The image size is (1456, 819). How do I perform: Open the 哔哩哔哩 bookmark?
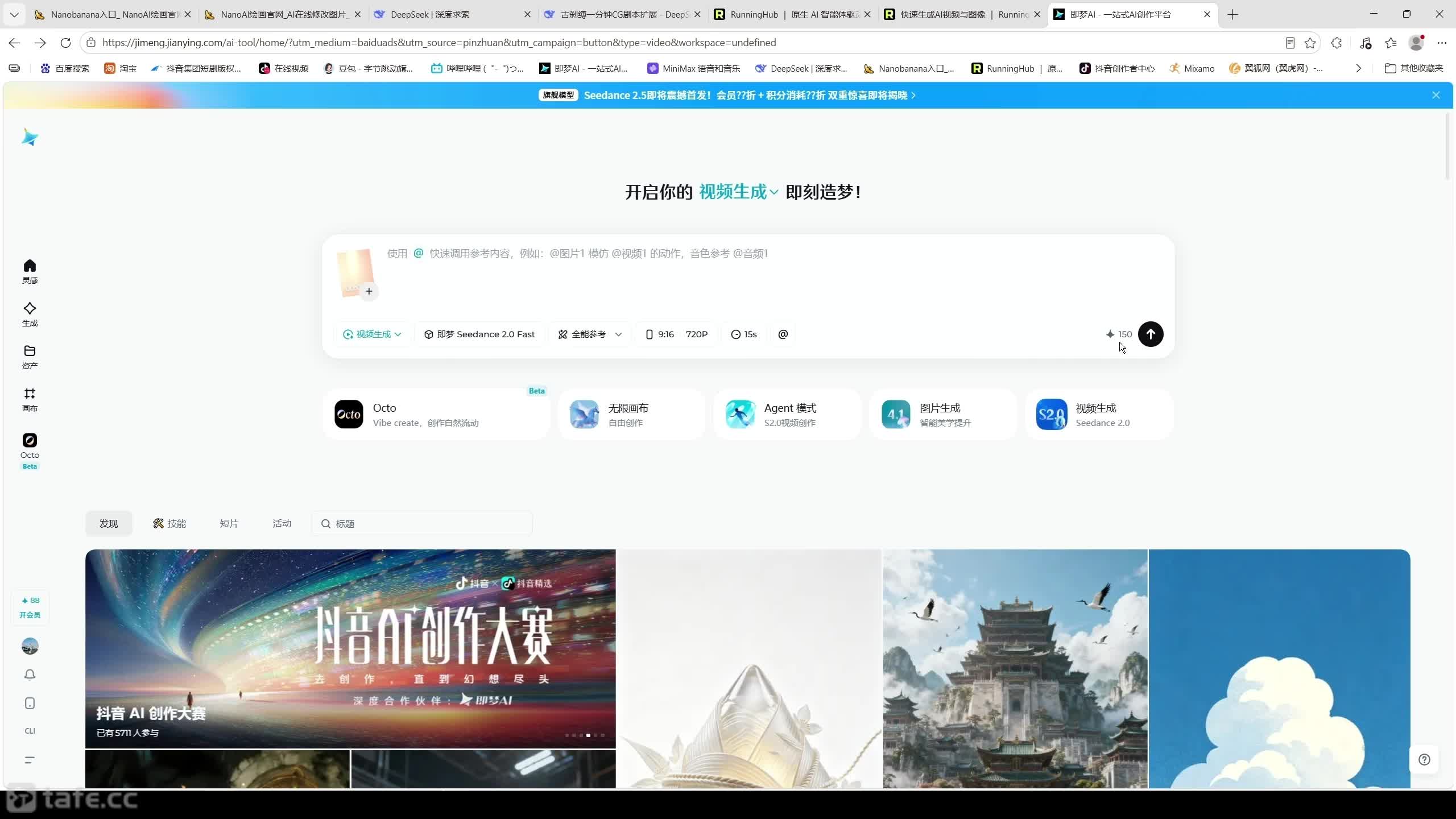(477, 68)
